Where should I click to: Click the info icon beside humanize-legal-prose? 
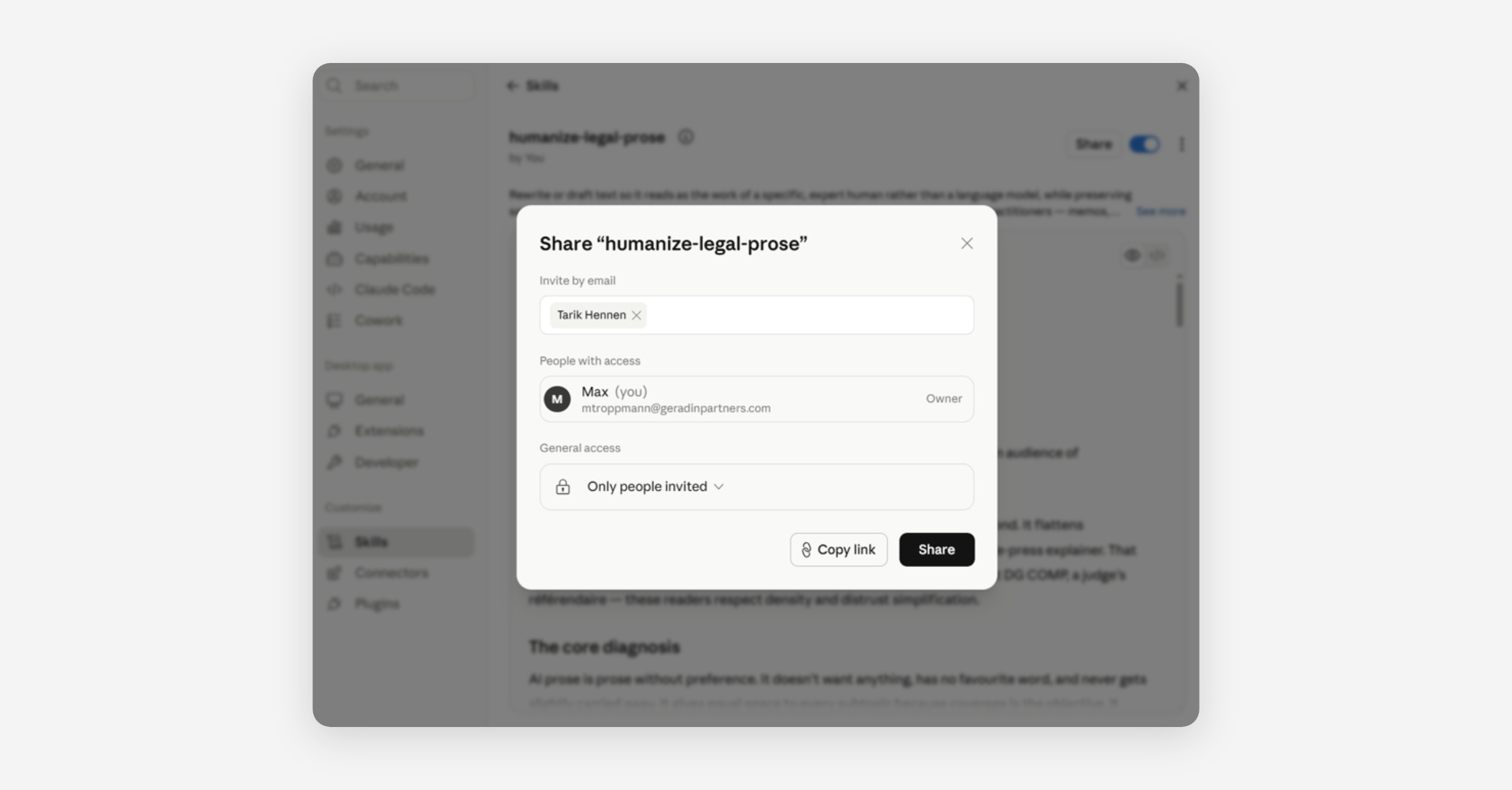685,137
